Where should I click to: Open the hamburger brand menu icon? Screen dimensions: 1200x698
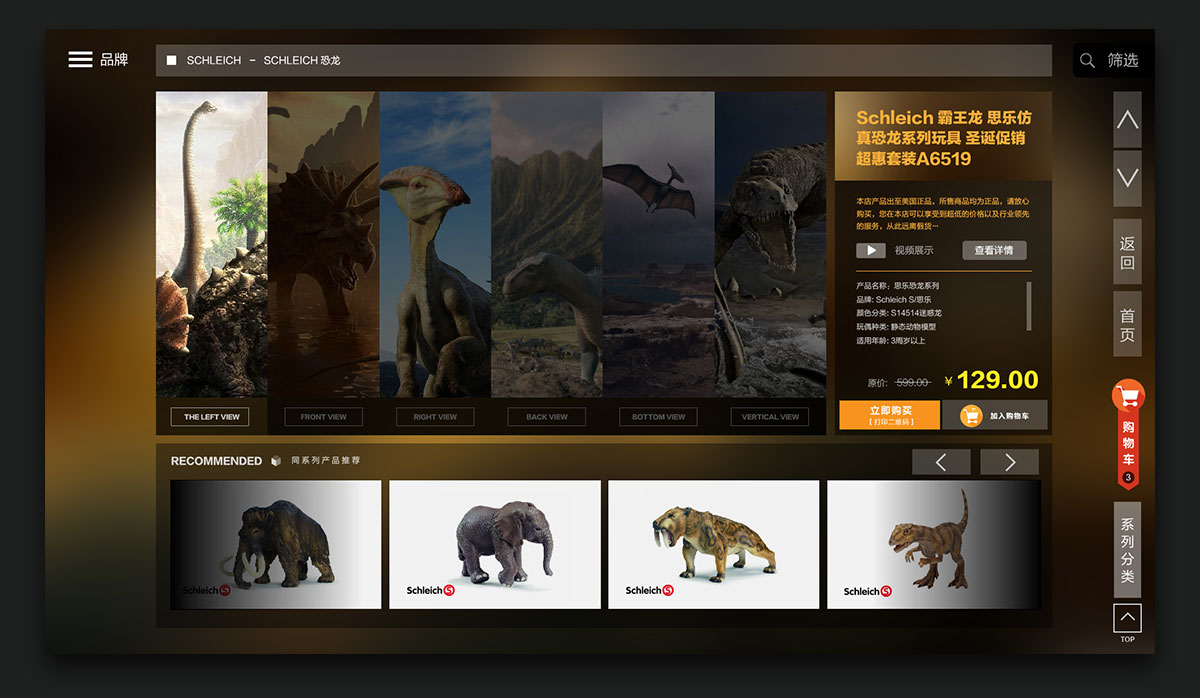tap(80, 60)
